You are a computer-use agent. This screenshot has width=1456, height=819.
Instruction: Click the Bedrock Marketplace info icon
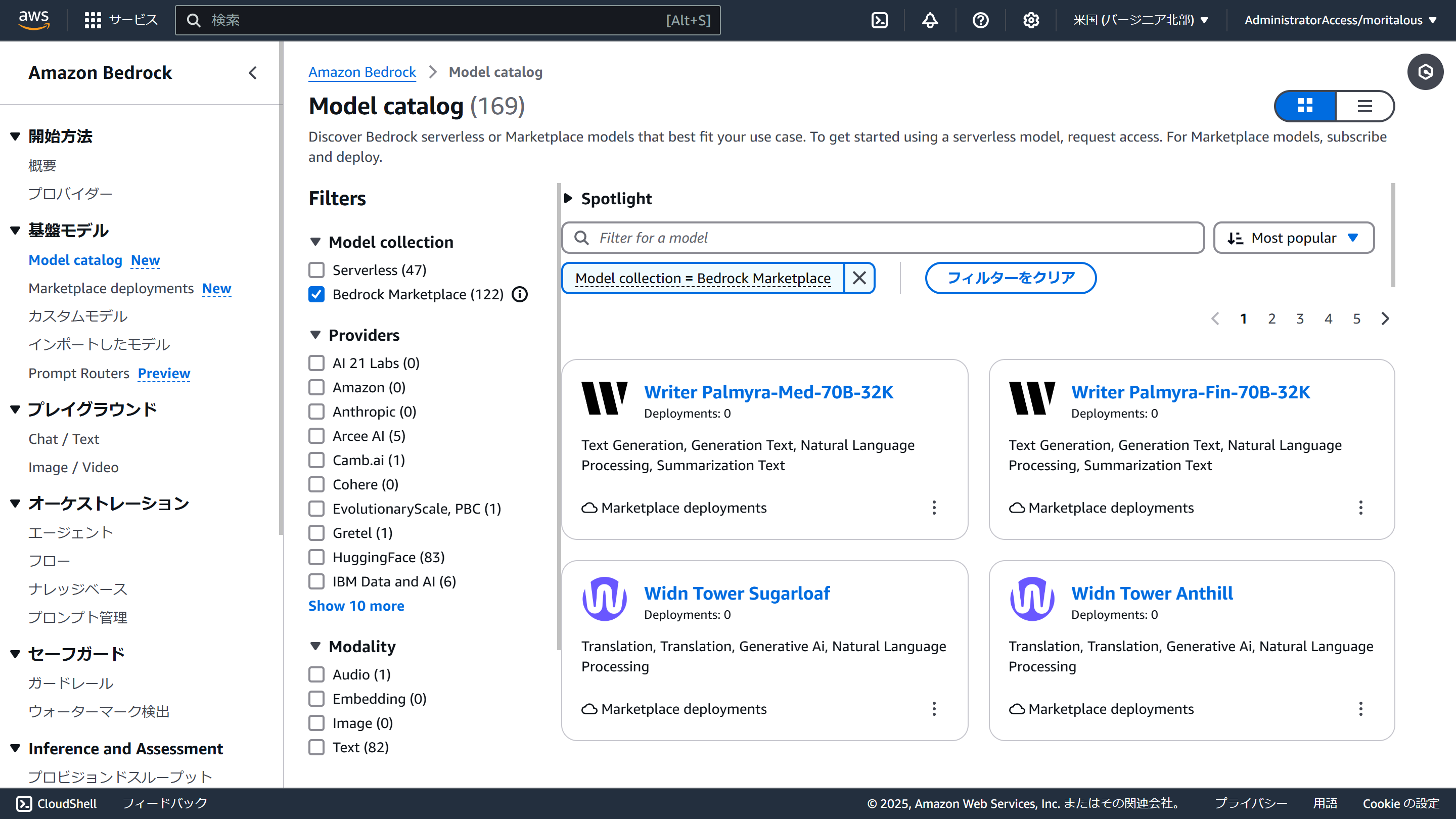[519, 294]
